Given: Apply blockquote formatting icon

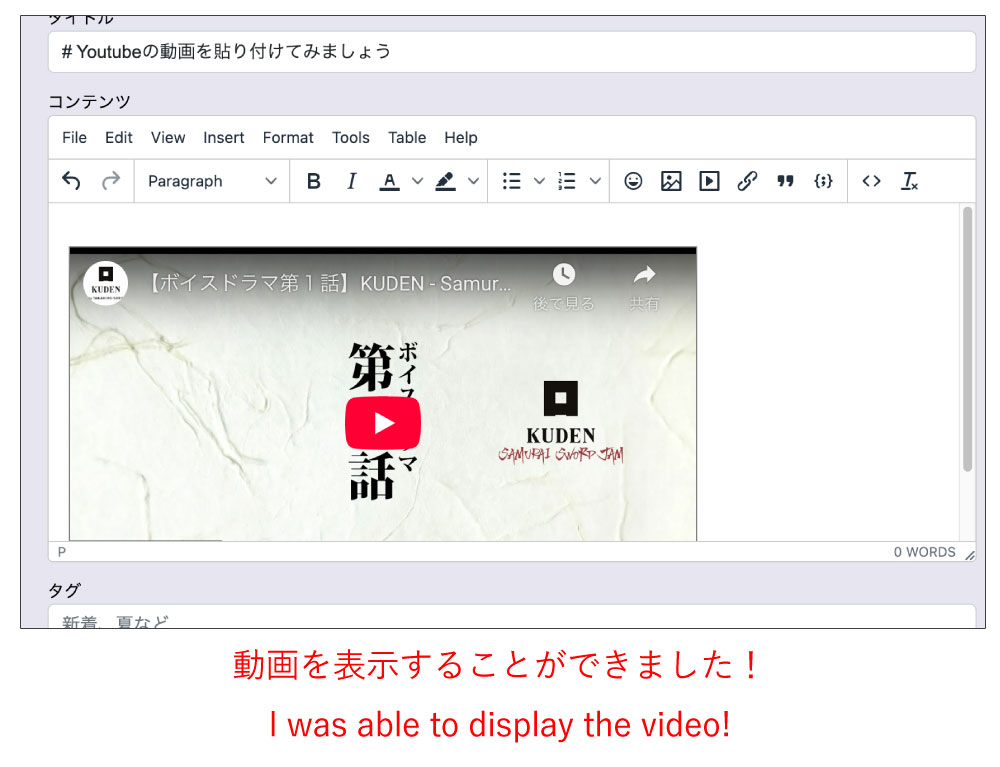Looking at the screenshot, I should [785, 181].
